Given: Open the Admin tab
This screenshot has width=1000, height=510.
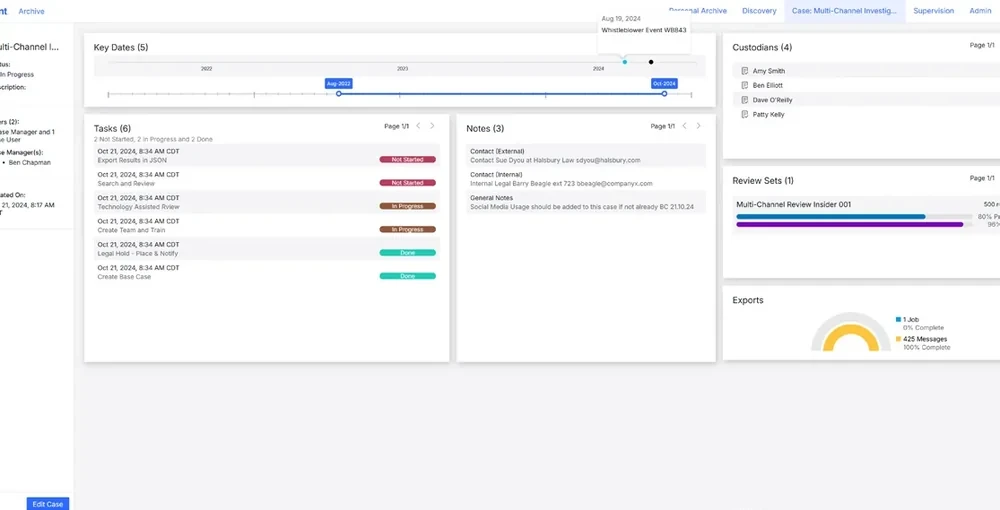Looking at the screenshot, I should pos(980,11).
